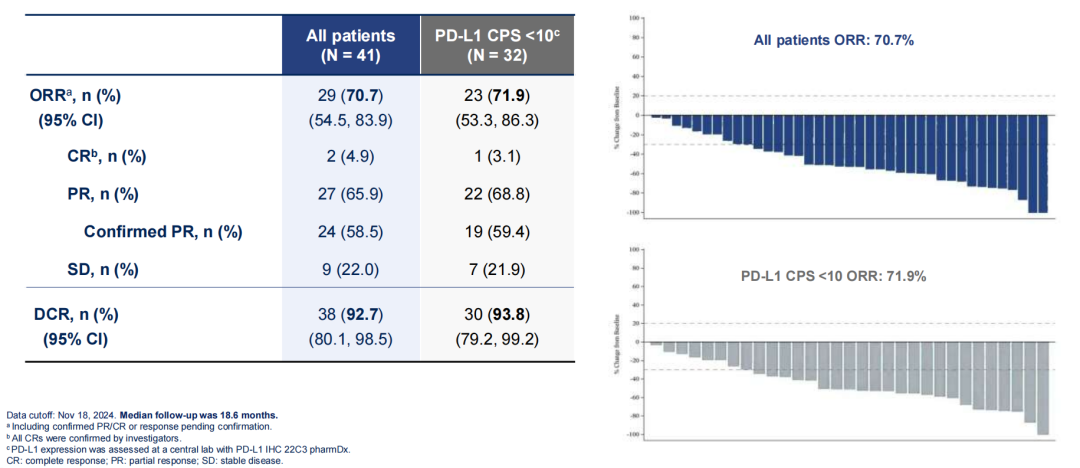Viewport: 1080px width, 468px height.
Task: Select the "29 (70.7)" ORR cell
Action: pos(350,97)
